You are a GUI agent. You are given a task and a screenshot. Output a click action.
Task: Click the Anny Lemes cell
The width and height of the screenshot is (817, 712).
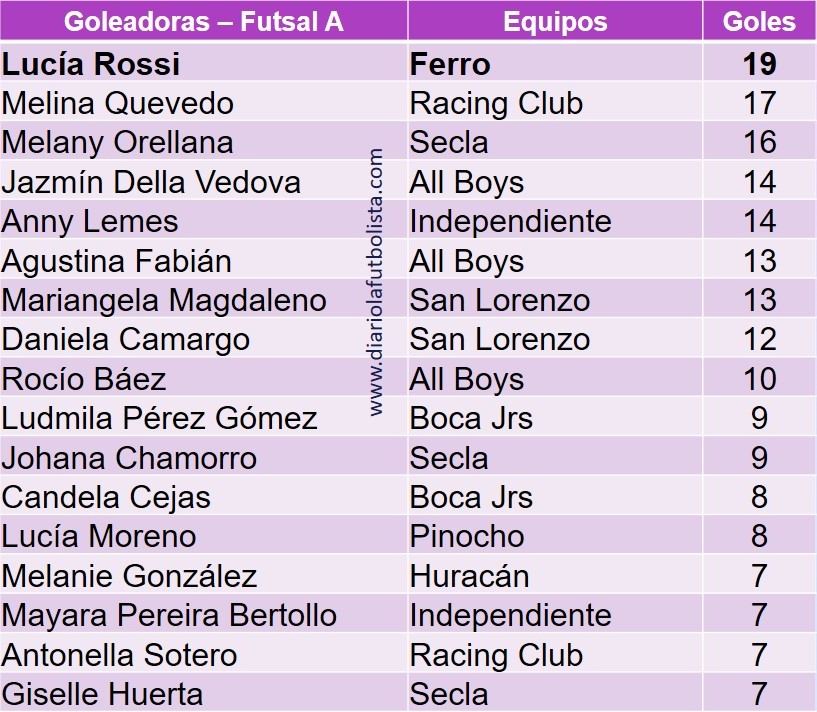pyautogui.click(x=203, y=221)
